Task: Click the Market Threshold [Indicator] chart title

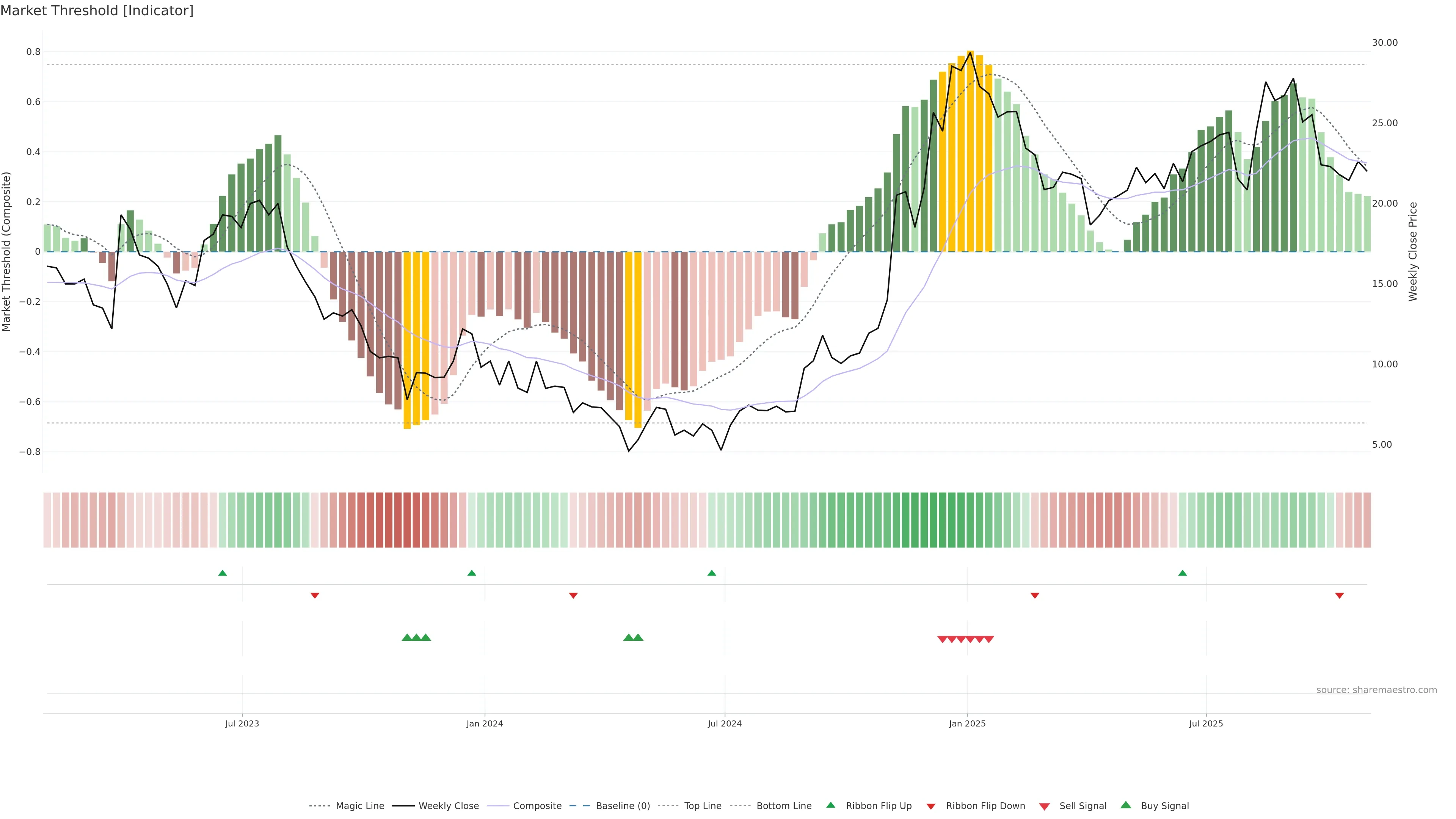Action: tap(97, 11)
